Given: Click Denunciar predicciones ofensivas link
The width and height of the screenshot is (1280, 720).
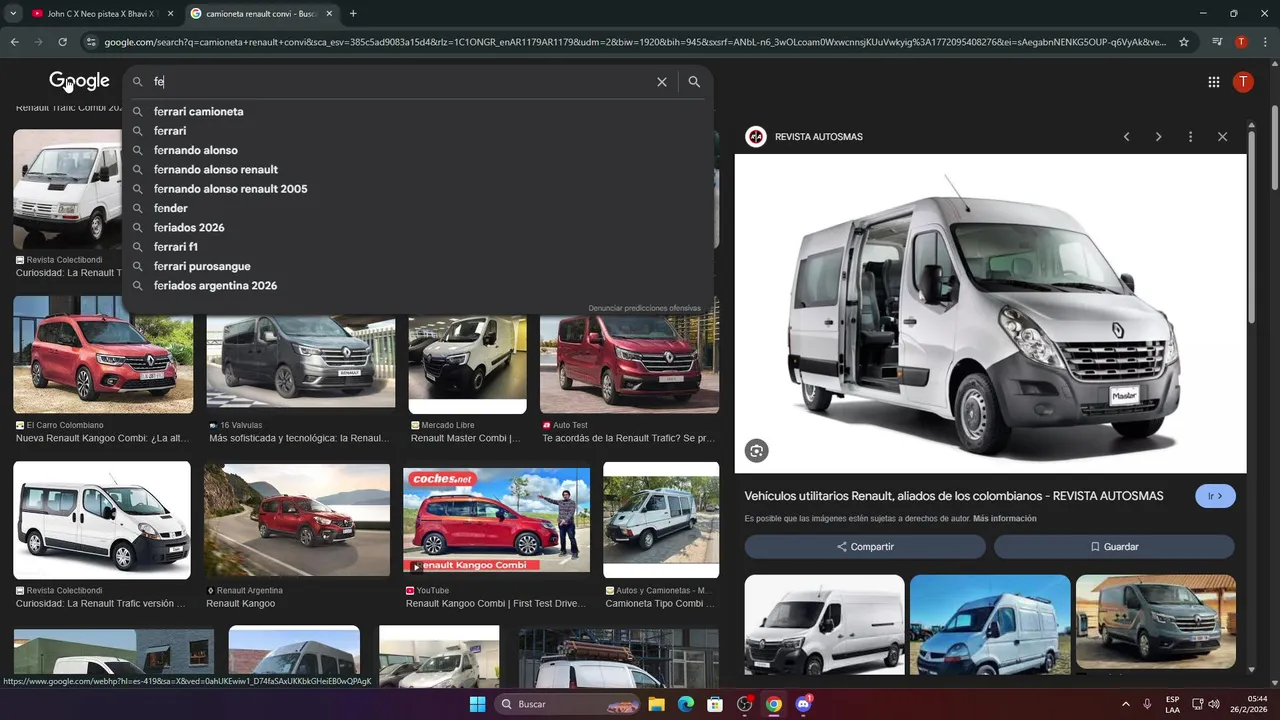Looking at the screenshot, I should [644, 308].
